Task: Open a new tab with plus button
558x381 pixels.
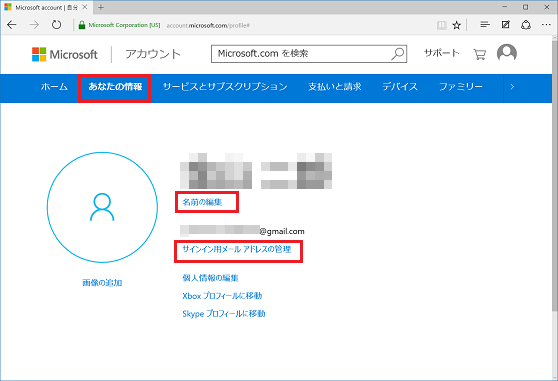Action: (101, 7)
